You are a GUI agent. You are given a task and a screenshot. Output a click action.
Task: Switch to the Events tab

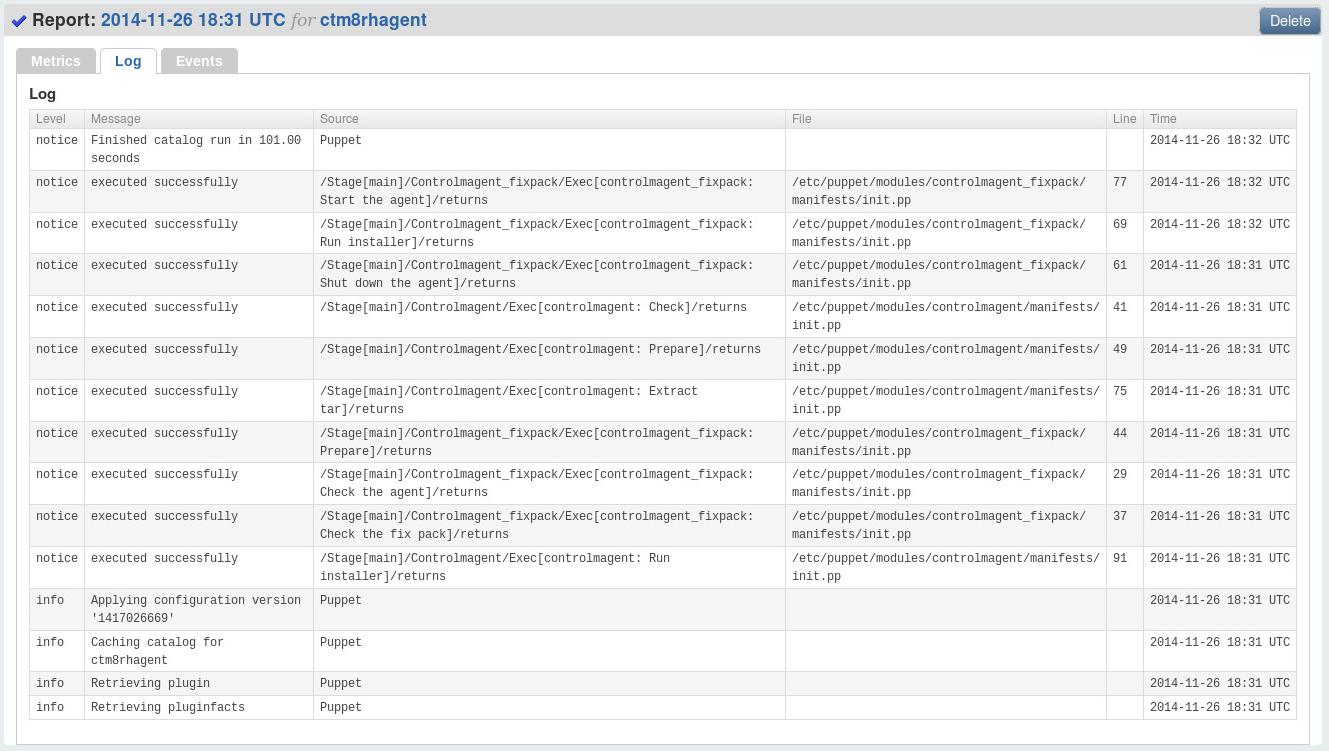tap(198, 60)
